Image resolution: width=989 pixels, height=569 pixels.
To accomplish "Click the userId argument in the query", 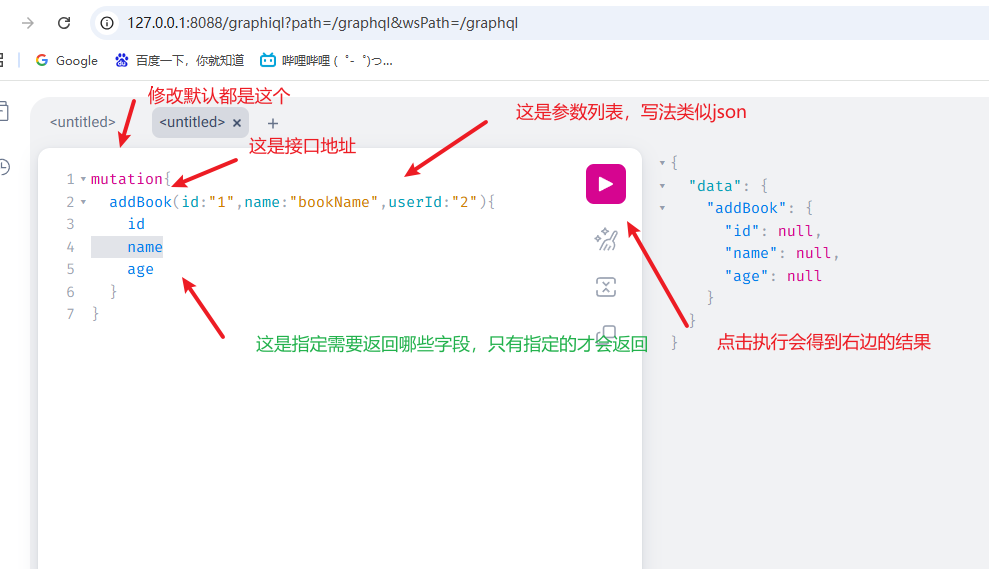I will click(414, 202).
